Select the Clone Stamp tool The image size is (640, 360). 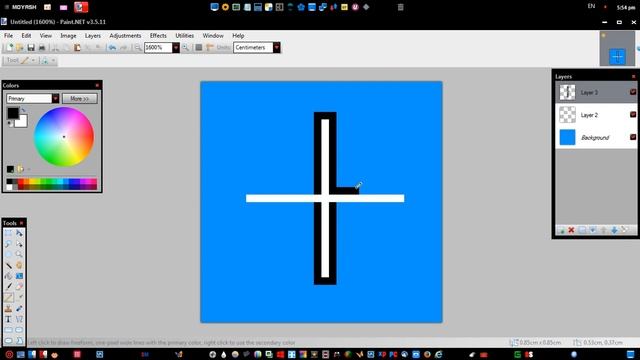click(x=8, y=309)
